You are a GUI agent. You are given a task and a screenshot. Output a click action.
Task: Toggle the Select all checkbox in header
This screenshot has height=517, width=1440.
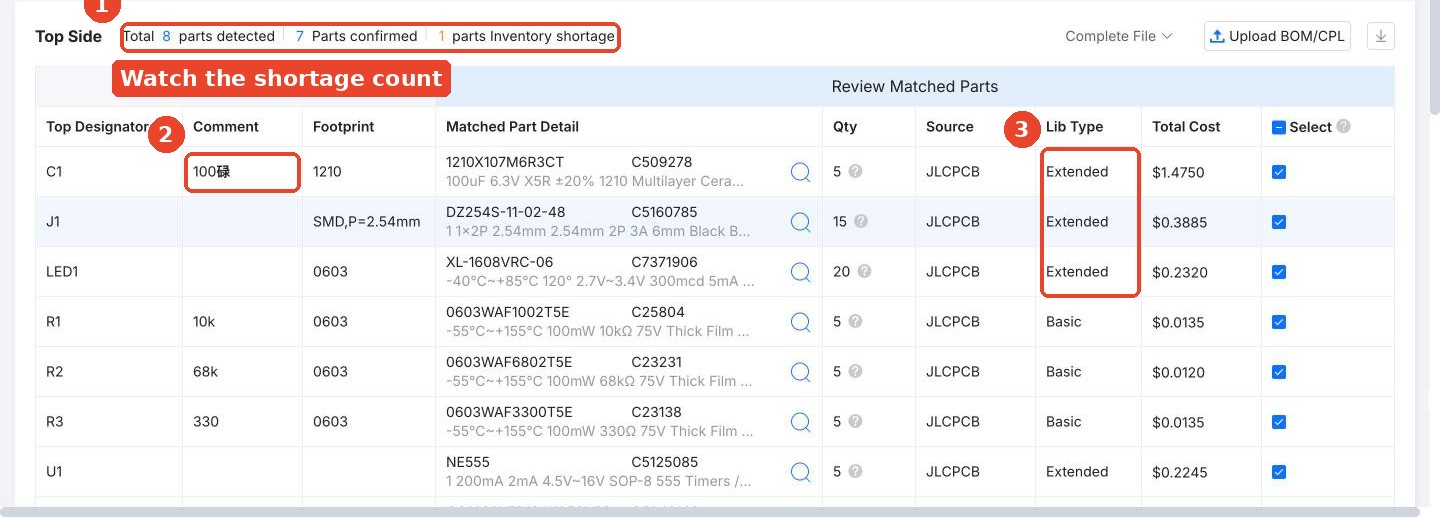[1278, 127]
